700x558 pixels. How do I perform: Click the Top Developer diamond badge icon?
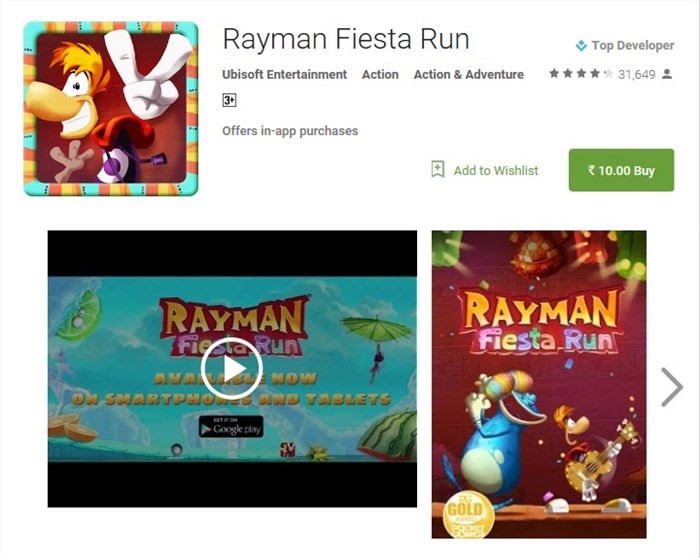coord(581,46)
